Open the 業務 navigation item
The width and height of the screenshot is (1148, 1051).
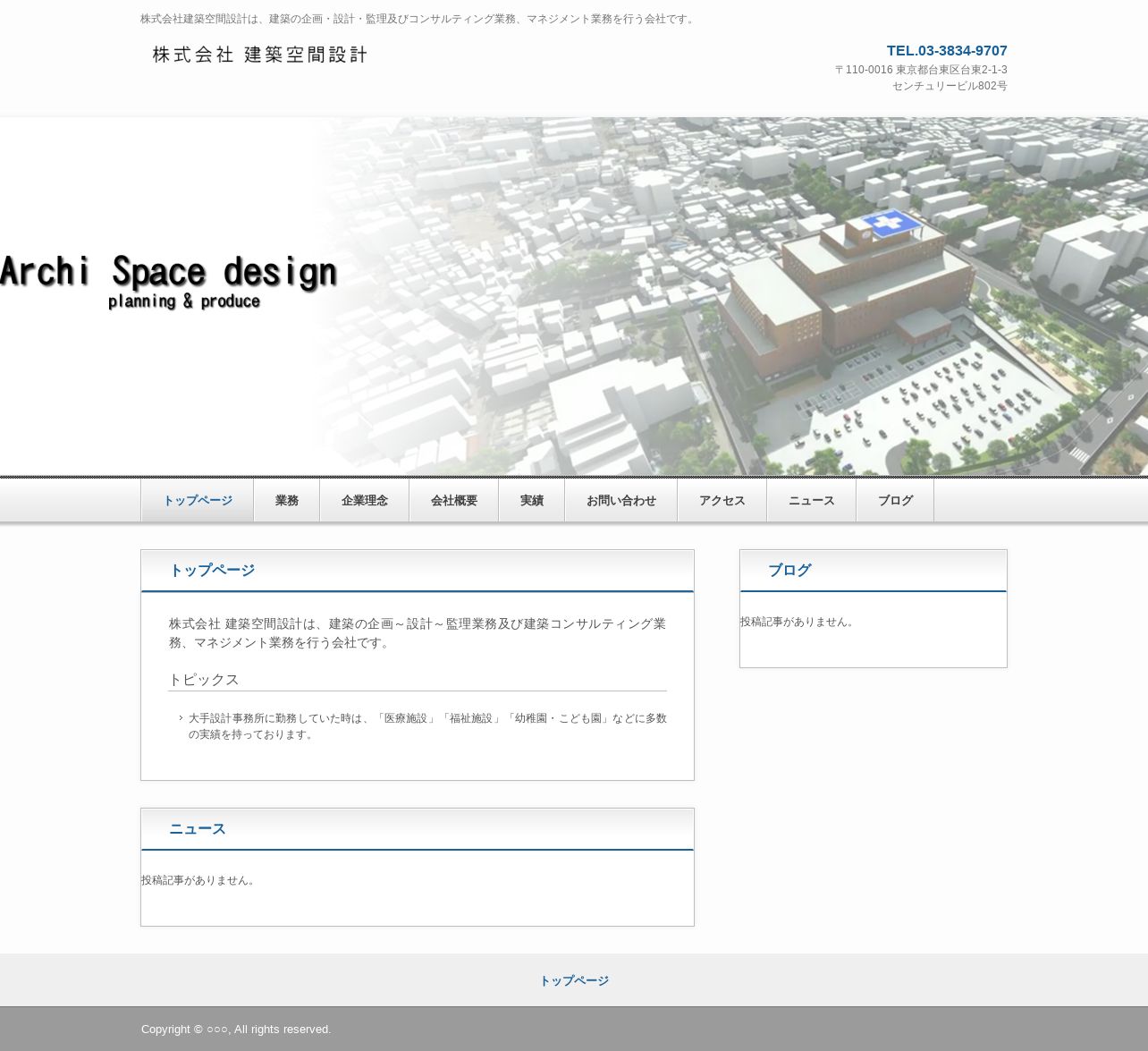tap(287, 501)
